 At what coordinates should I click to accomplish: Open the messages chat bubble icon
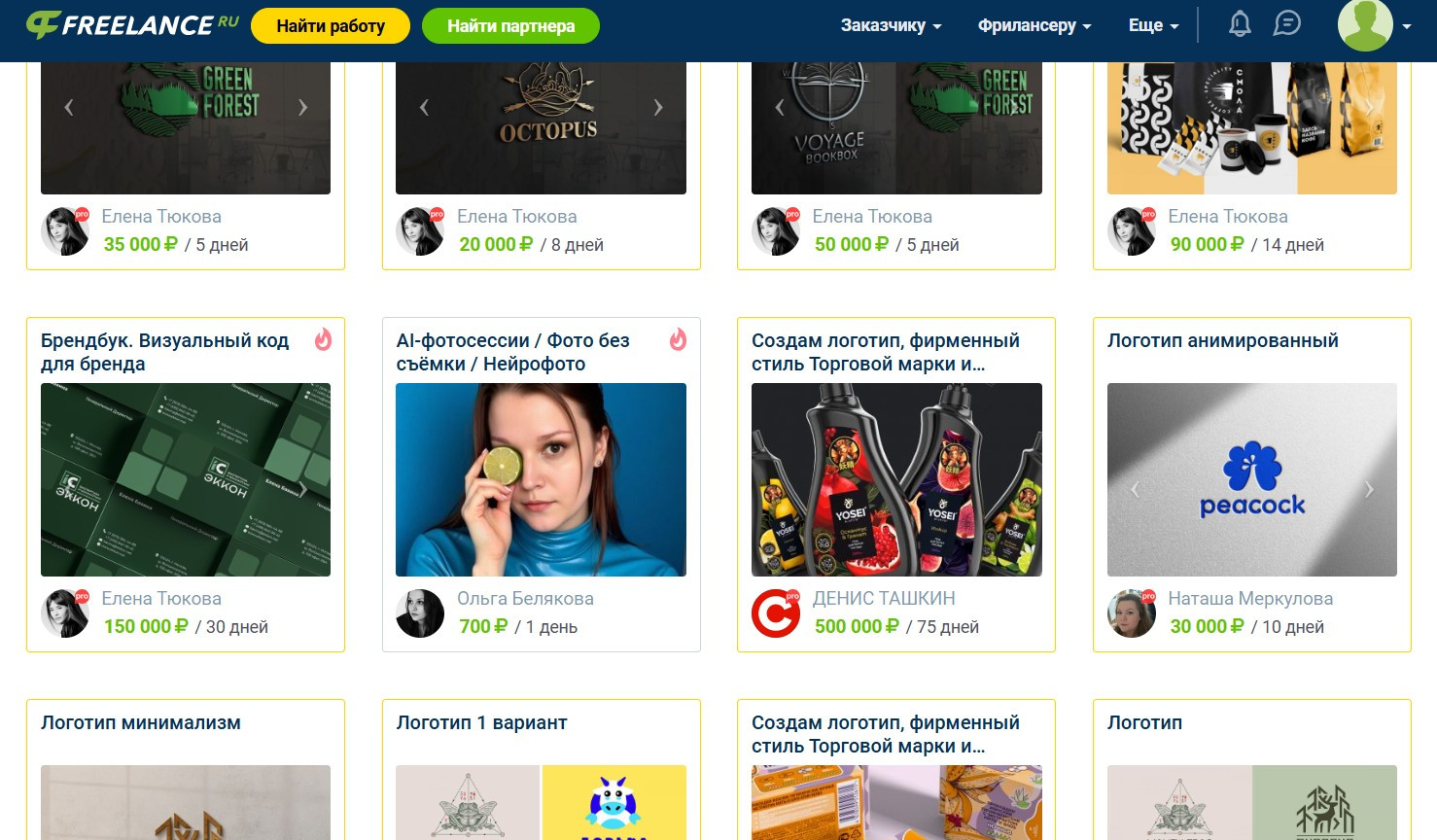pos(1286,24)
